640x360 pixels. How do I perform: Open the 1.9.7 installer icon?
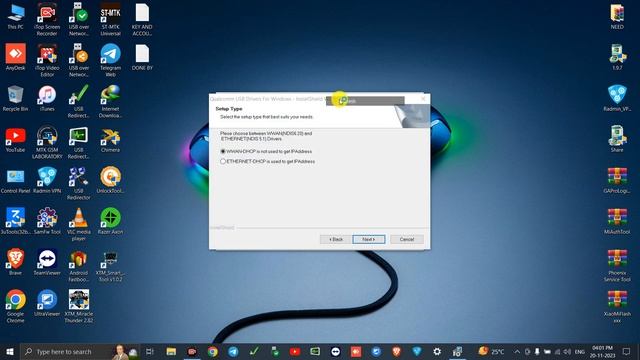coord(617,57)
